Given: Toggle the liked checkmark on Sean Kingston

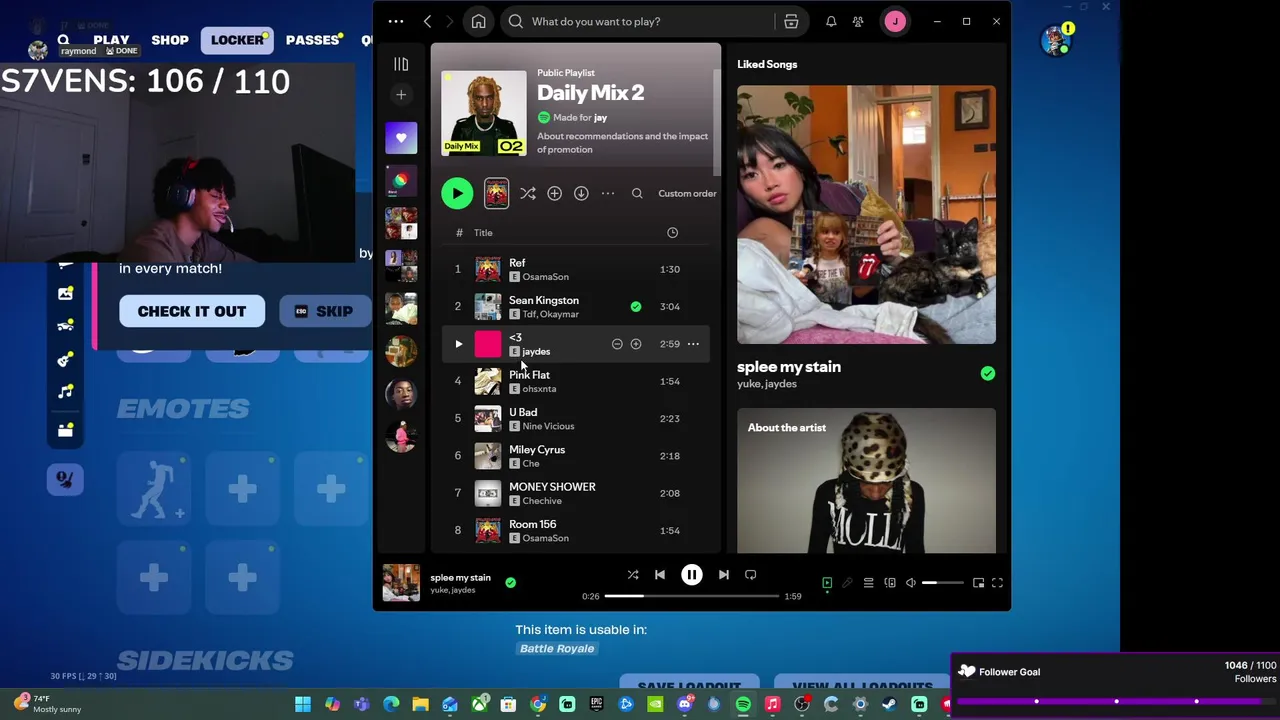Looking at the screenshot, I should (x=636, y=306).
